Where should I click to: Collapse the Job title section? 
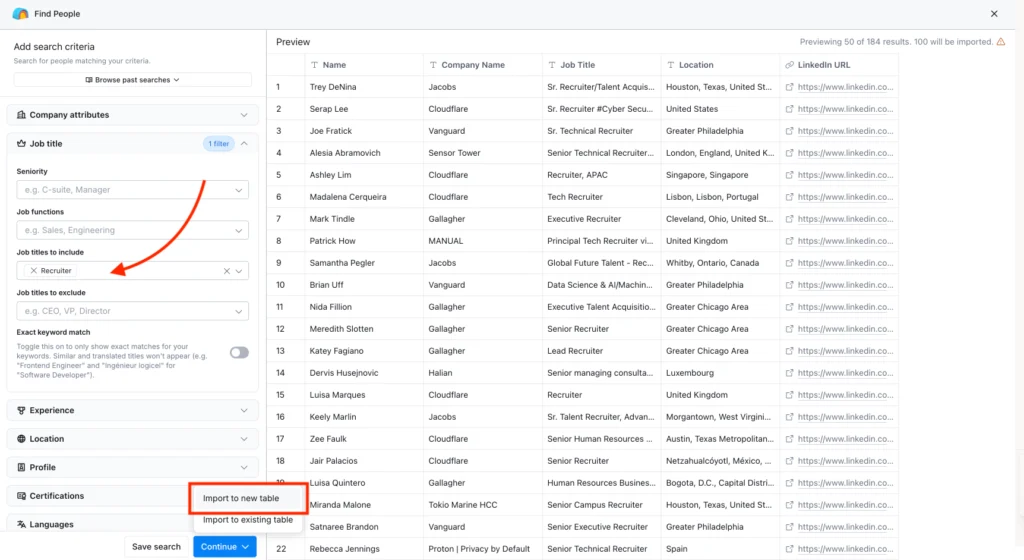(x=244, y=144)
